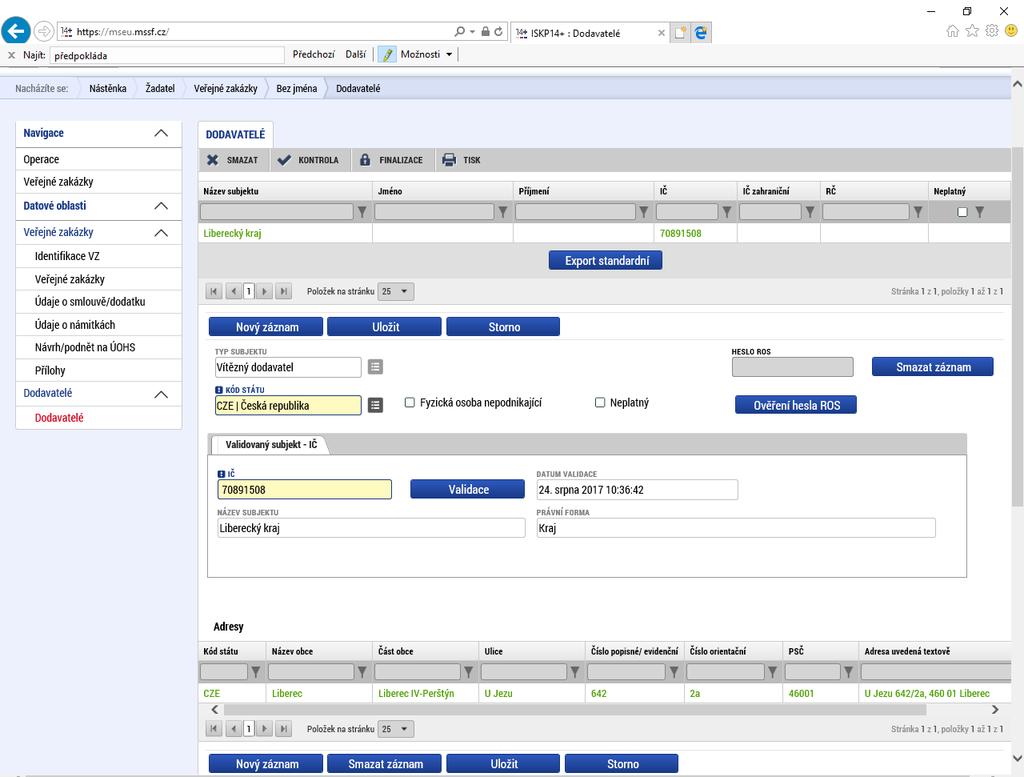Open Návrh/podnět na ÚOHS item
The width and height of the screenshot is (1024, 777).
[x=85, y=348]
